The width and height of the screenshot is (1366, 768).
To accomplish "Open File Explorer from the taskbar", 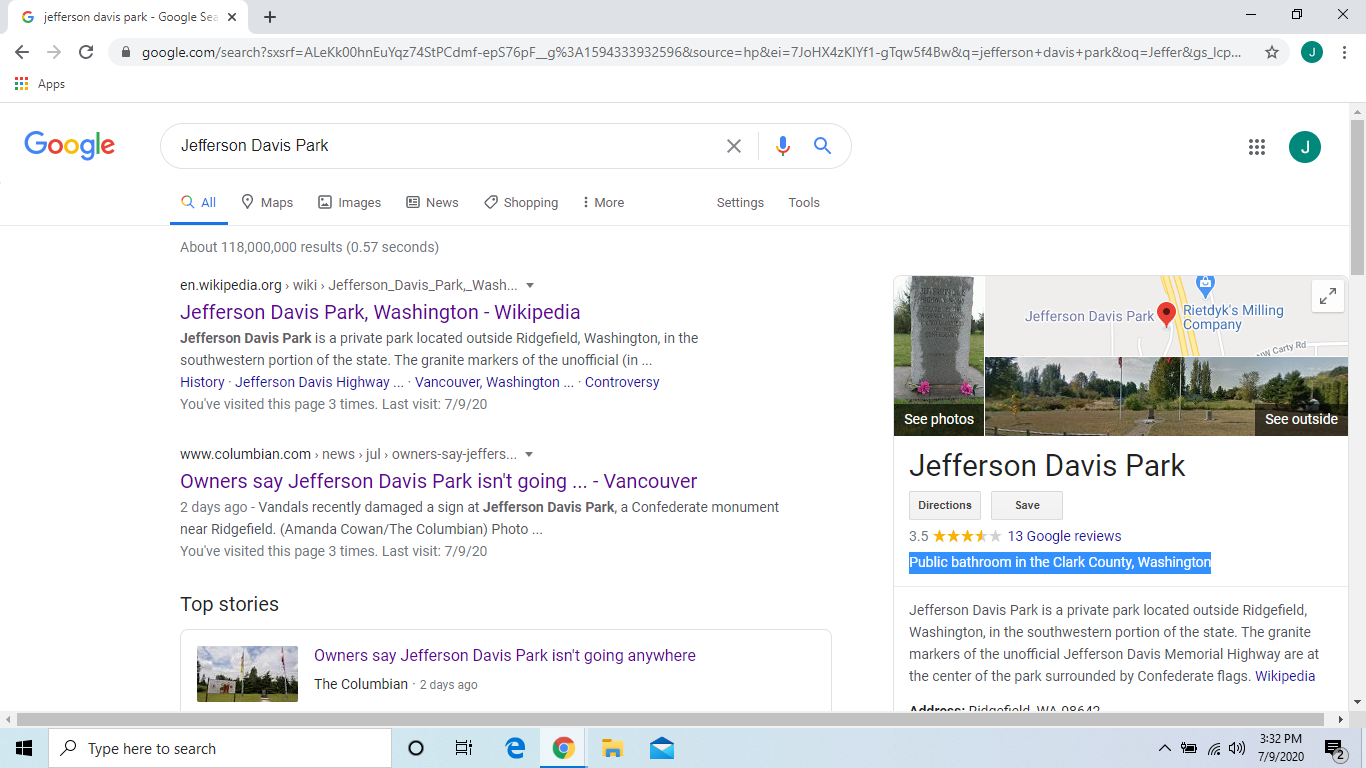I will 612,748.
